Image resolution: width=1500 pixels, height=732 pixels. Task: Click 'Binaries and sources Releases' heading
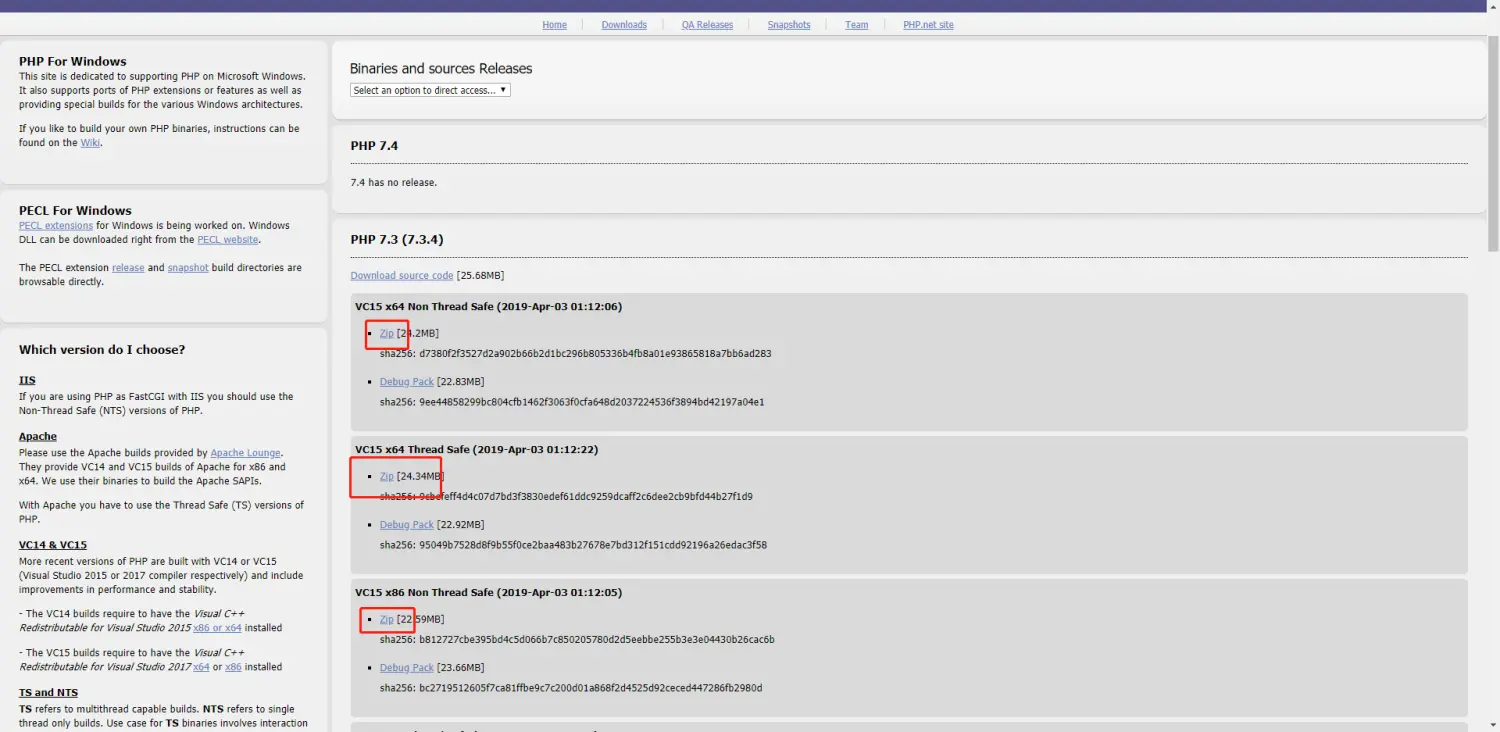[441, 69]
